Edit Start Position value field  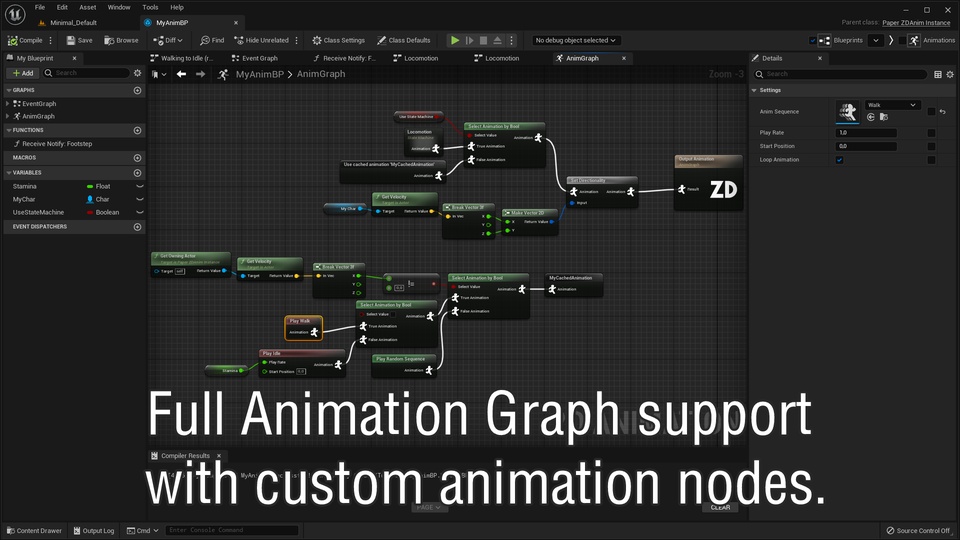866,146
